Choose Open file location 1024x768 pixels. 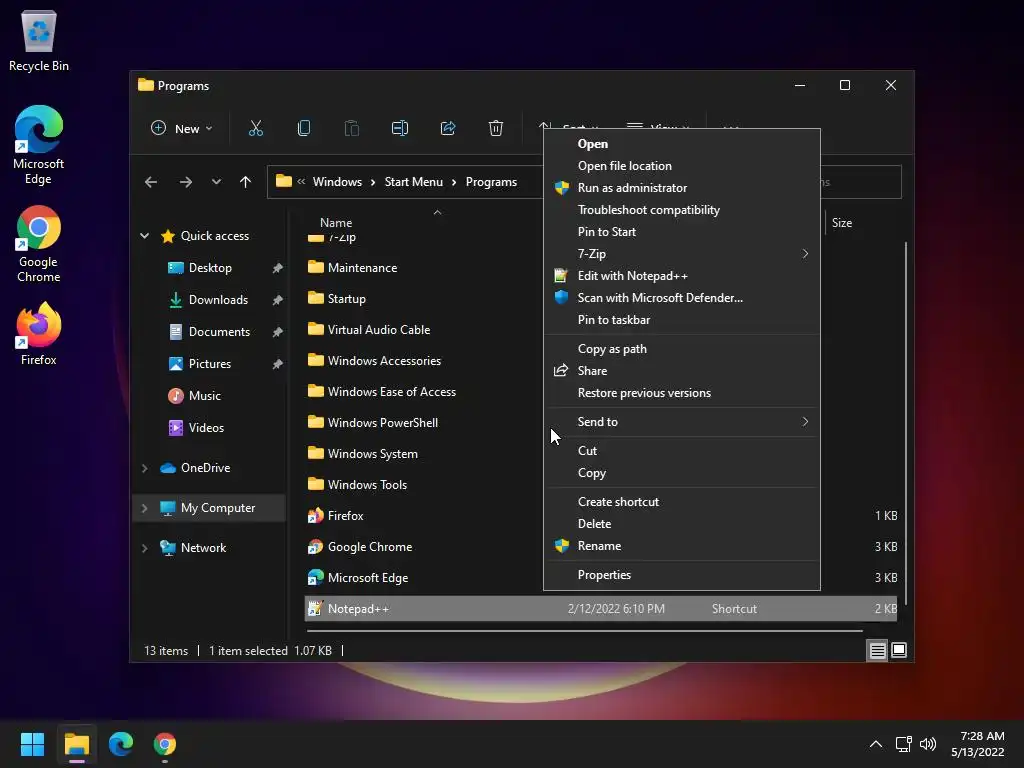coord(682,166)
